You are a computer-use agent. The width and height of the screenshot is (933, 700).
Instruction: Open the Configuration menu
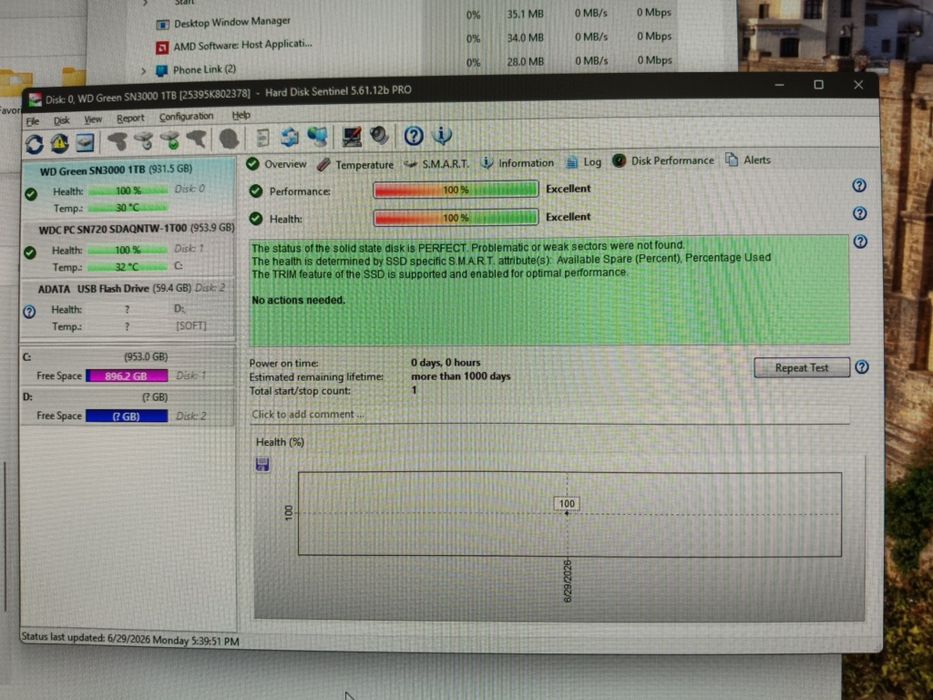pos(186,117)
